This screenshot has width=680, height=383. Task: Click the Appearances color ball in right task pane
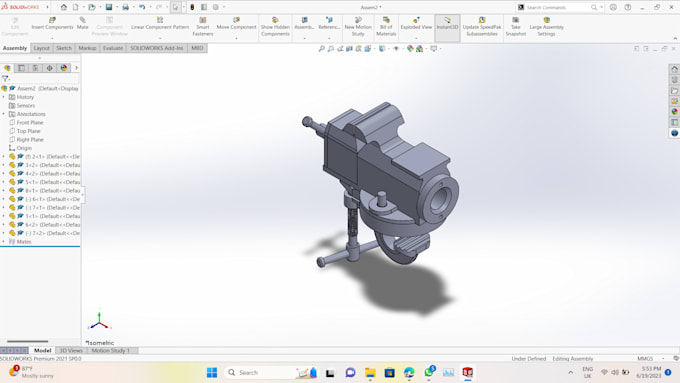click(674, 111)
